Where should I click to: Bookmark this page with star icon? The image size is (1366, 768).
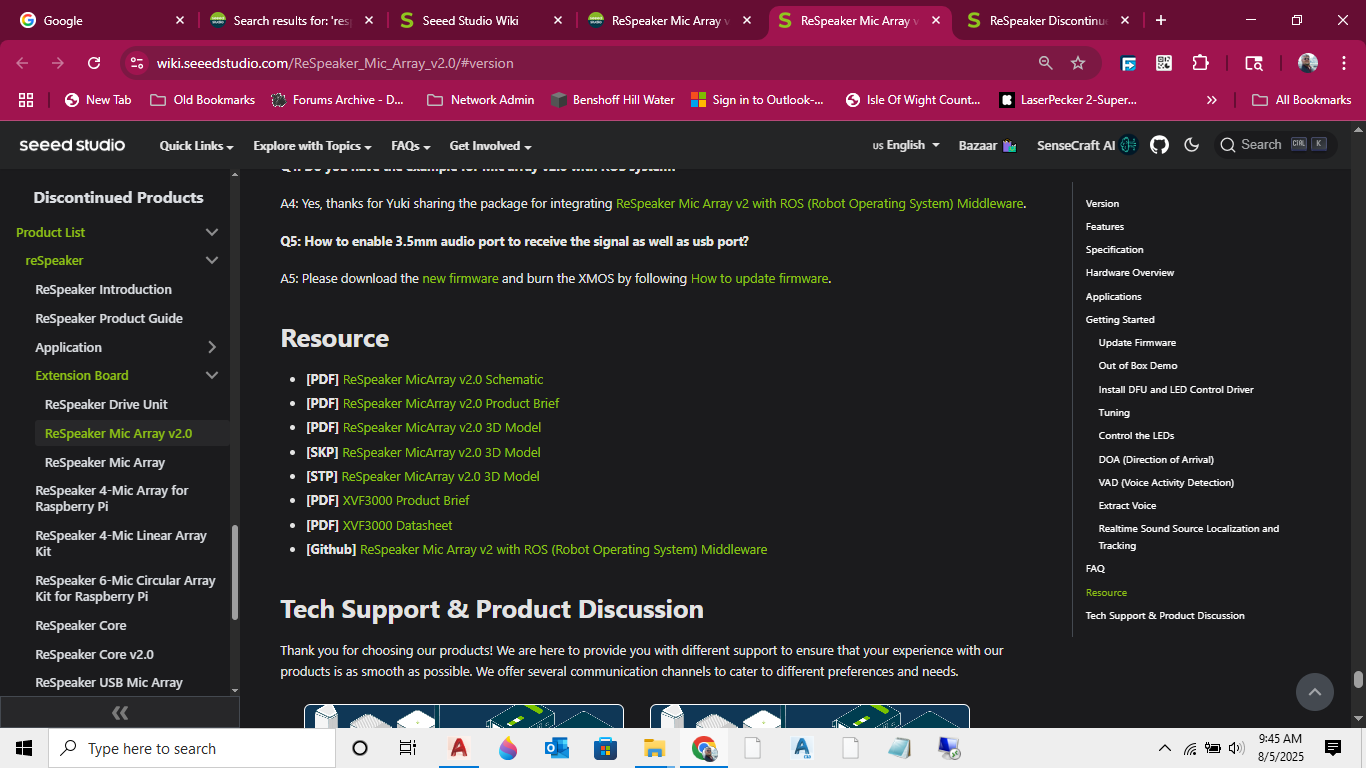[1078, 63]
